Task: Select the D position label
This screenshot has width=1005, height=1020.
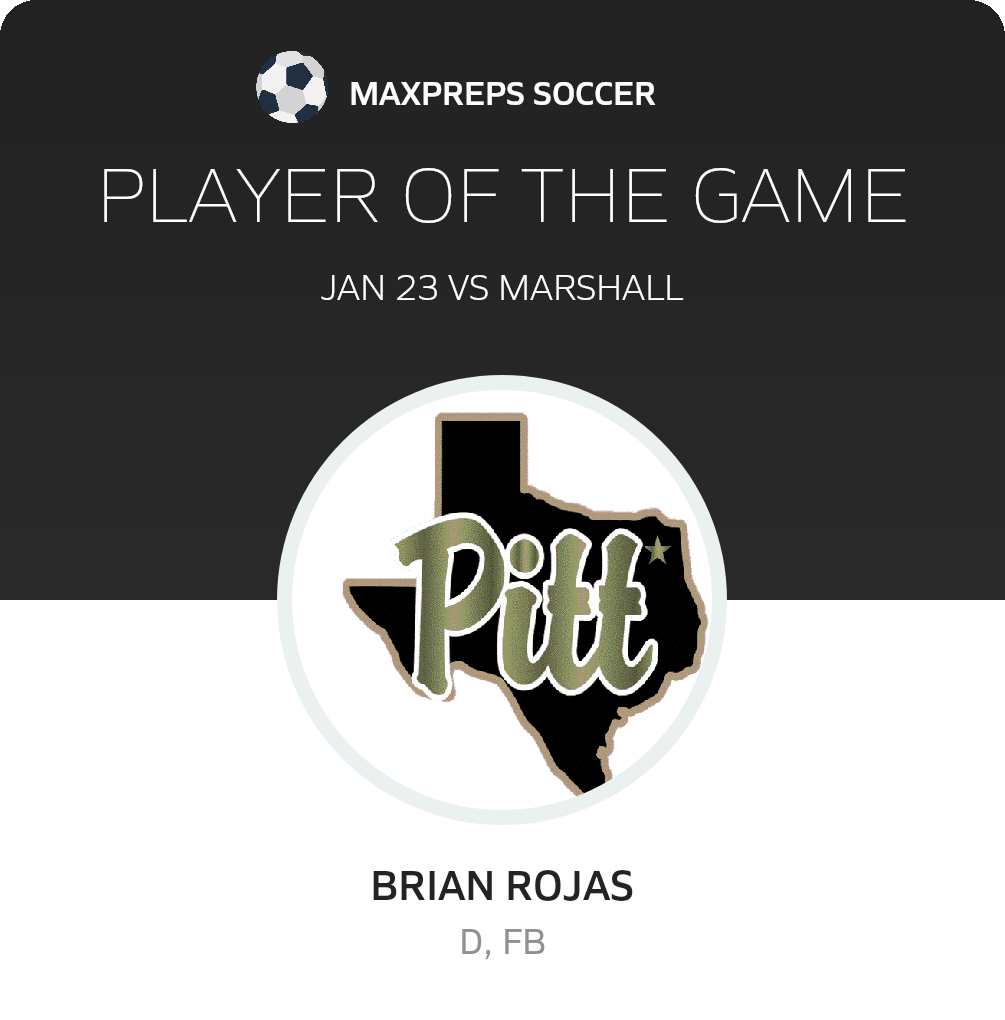Action: (472, 943)
